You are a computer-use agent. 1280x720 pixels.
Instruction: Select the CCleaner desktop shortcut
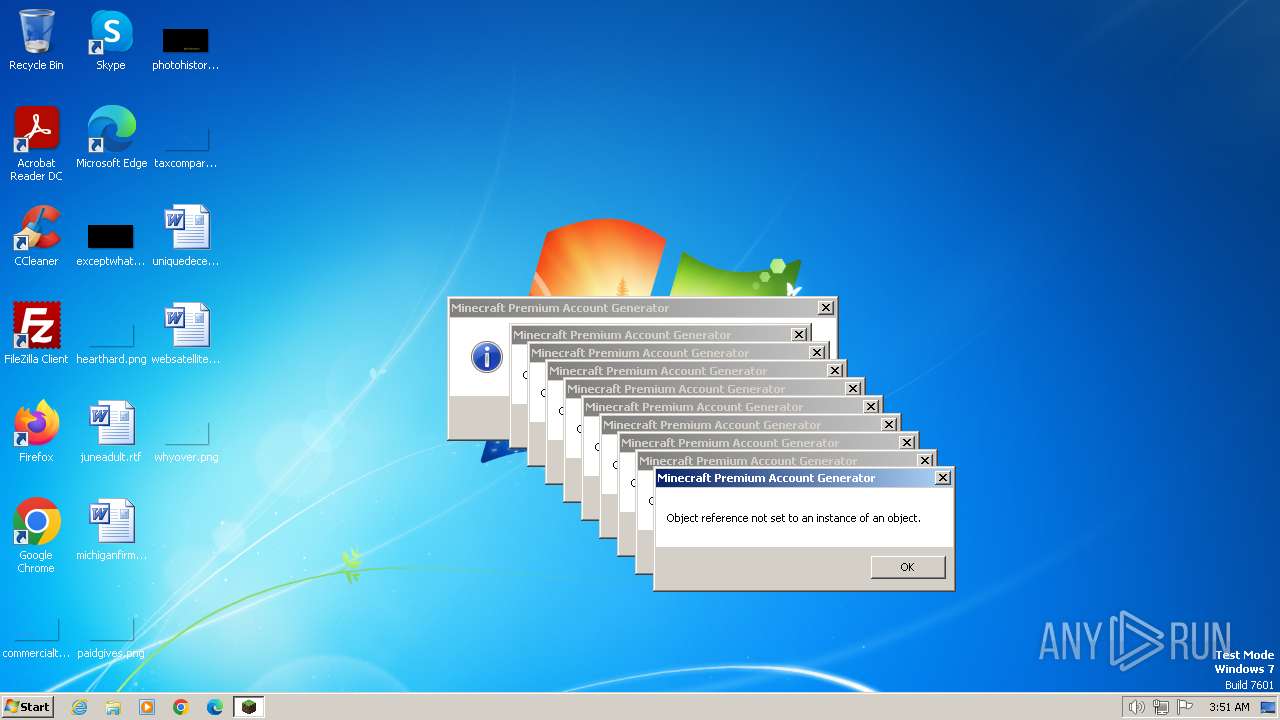click(x=36, y=236)
